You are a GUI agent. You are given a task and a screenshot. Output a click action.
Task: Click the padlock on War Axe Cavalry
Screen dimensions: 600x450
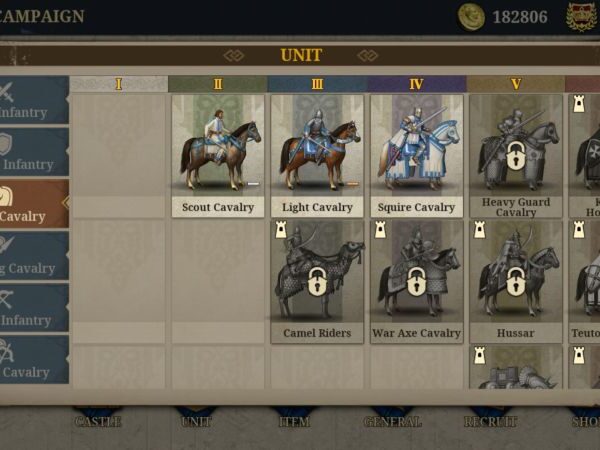coord(416,281)
